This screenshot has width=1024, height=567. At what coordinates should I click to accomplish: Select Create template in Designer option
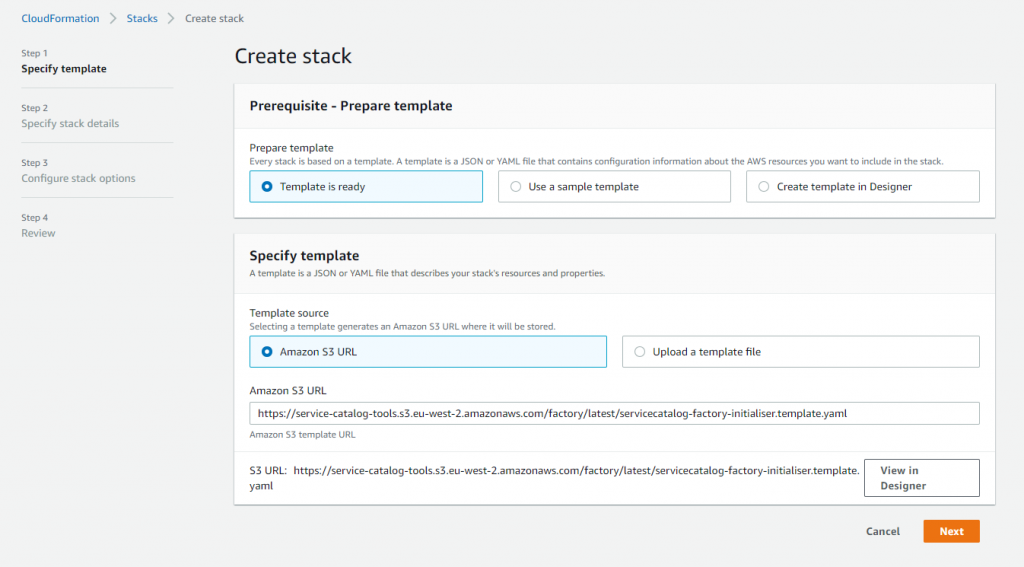[x=863, y=187]
